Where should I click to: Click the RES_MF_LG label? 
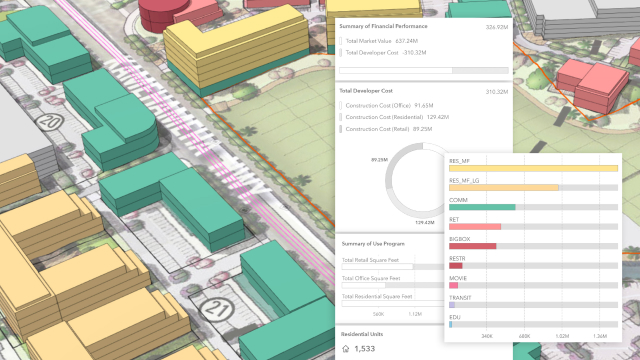(x=464, y=181)
